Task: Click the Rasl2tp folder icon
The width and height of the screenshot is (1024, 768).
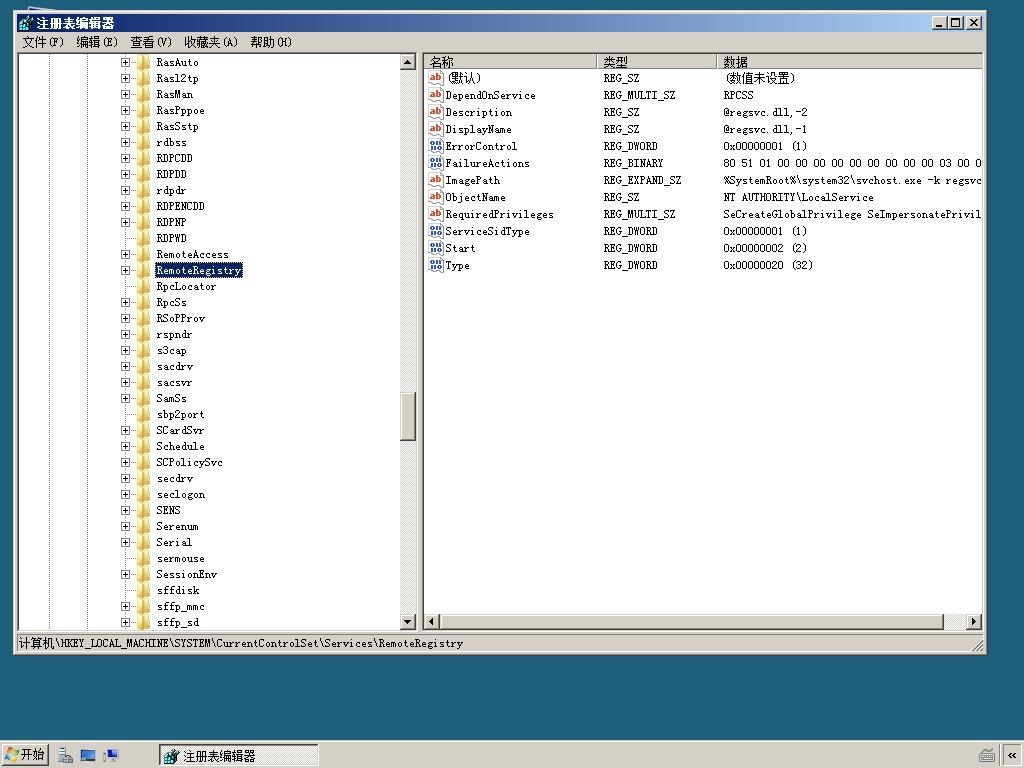Action: pos(144,78)
